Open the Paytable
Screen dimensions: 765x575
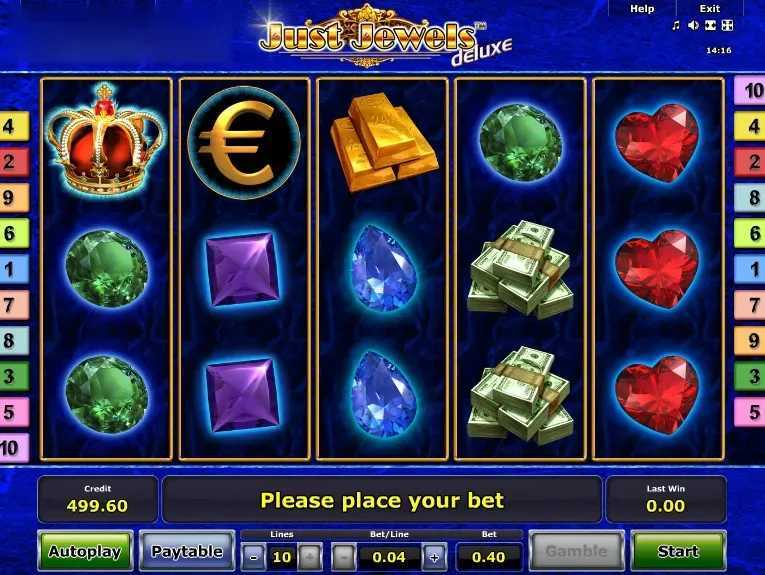click(x=187, y=551)
